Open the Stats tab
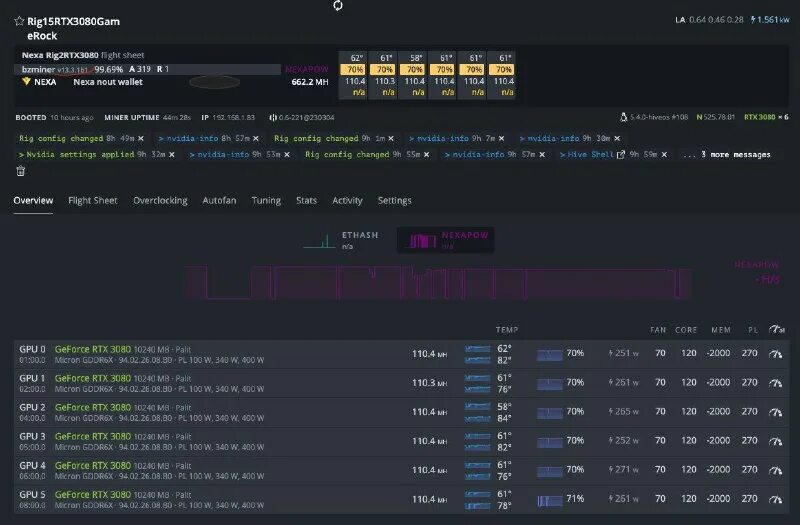The height and width of the screenshot is (525, 800). 306,201
